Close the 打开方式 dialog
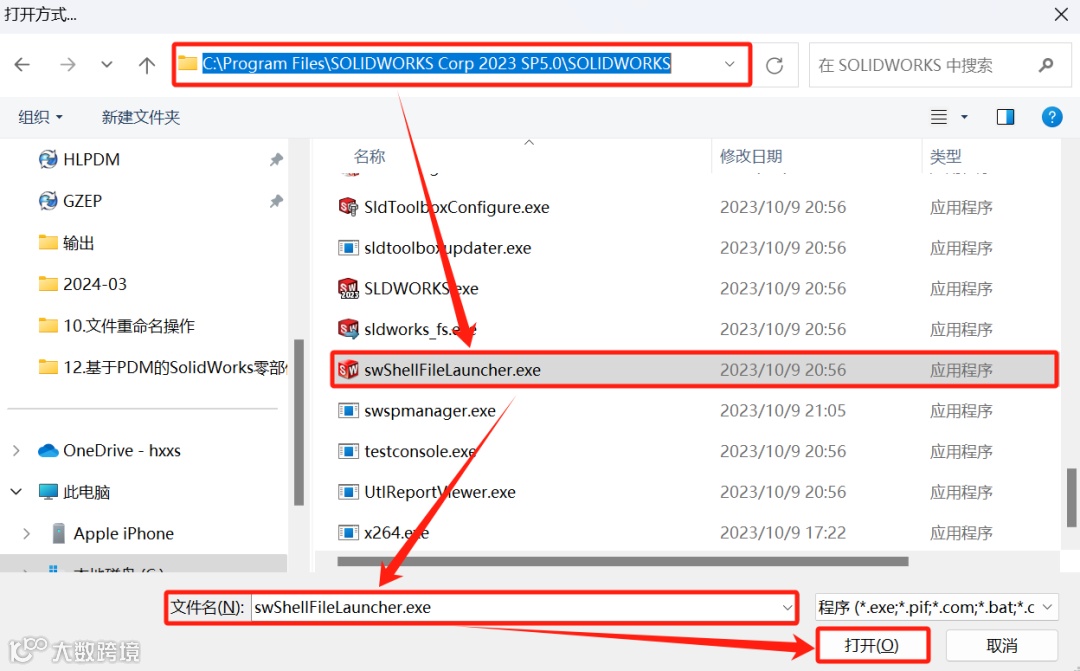This screenshot has width=1080, height=671. click(1061, 14)
